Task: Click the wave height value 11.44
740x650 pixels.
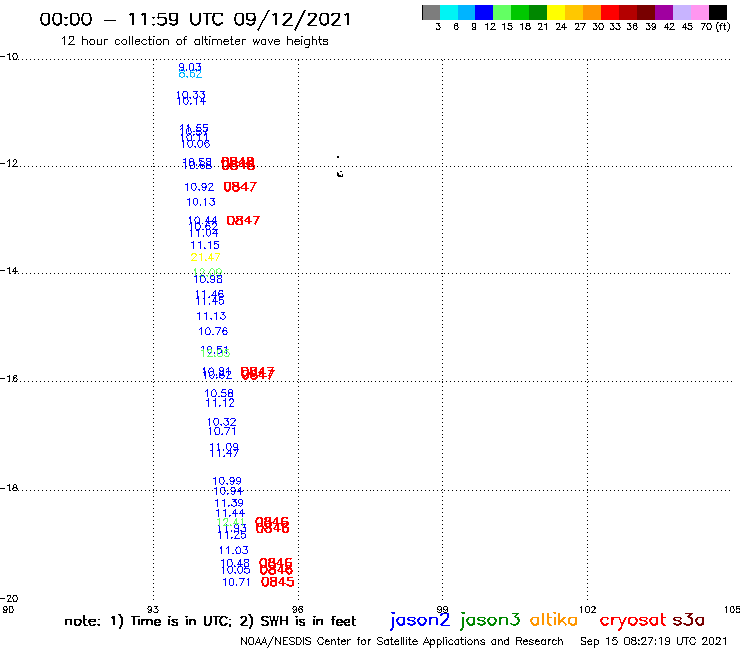Action: 230,513
